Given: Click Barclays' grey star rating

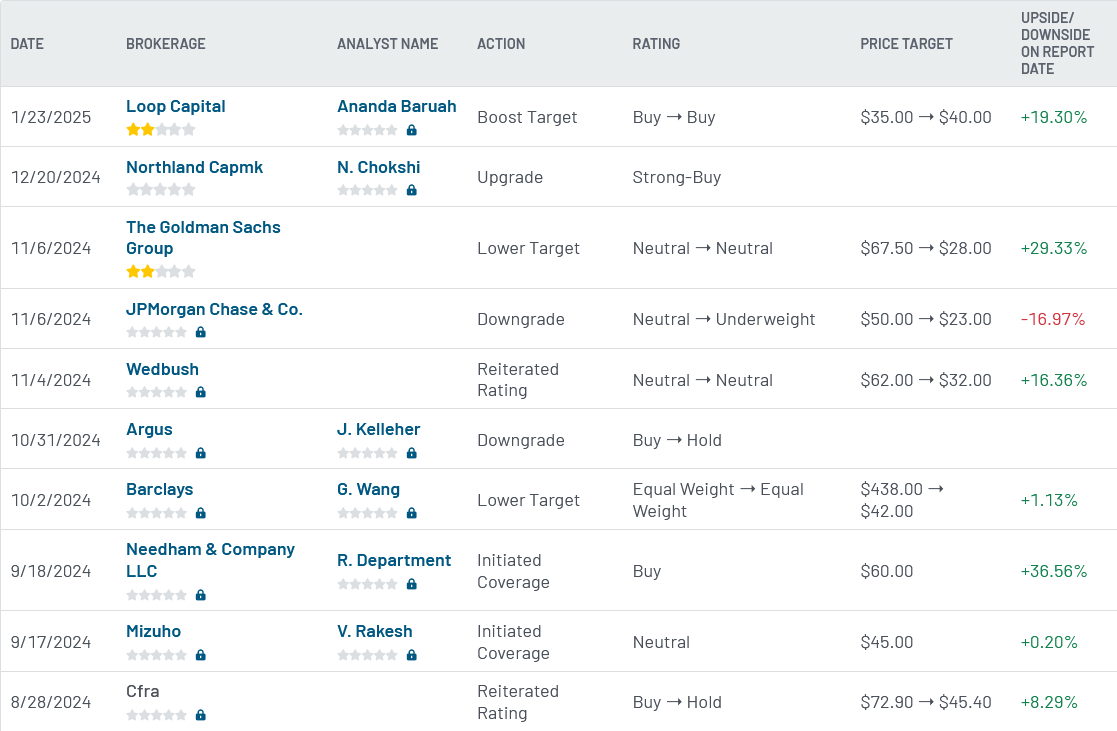Looking at the screenshot, I should point(157,512).
